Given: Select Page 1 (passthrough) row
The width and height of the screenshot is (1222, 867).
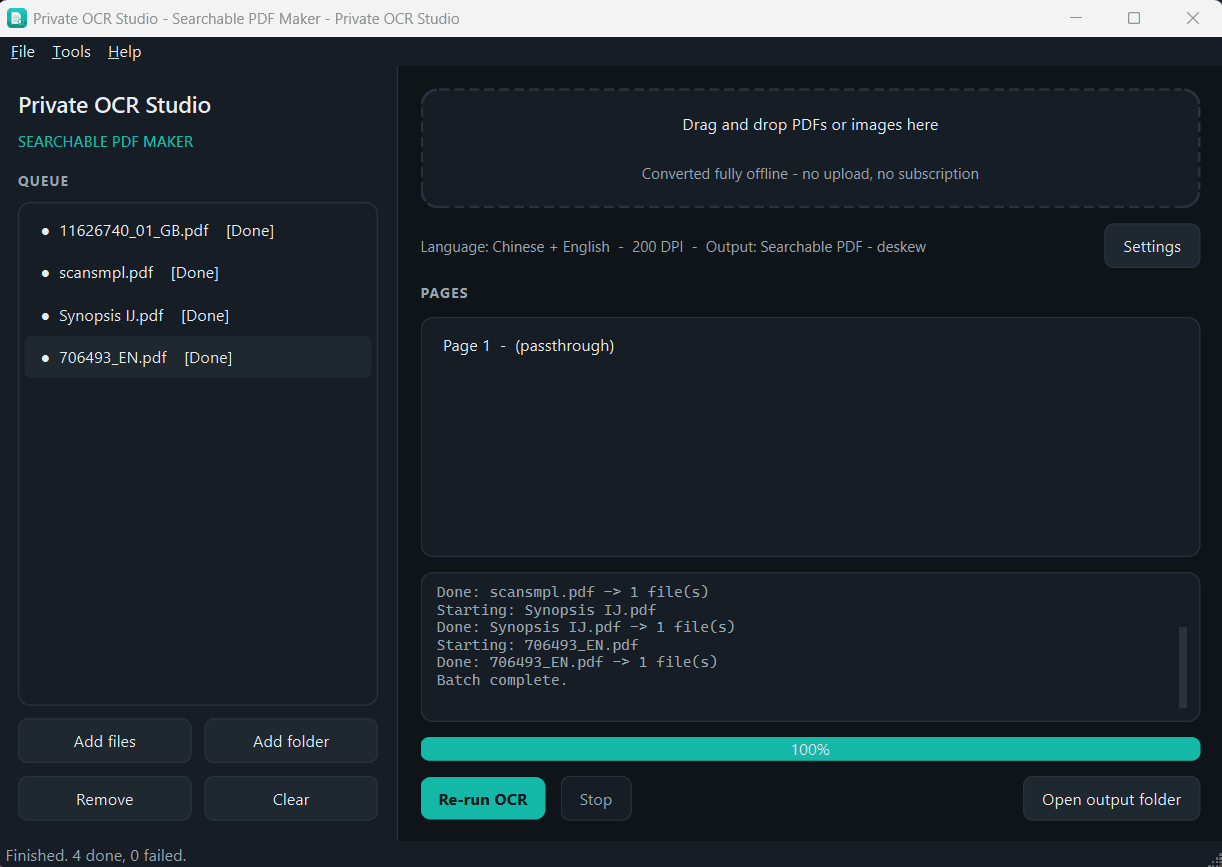Looking at the screenshot, I should pyautogui.click(x=810, y=346).
